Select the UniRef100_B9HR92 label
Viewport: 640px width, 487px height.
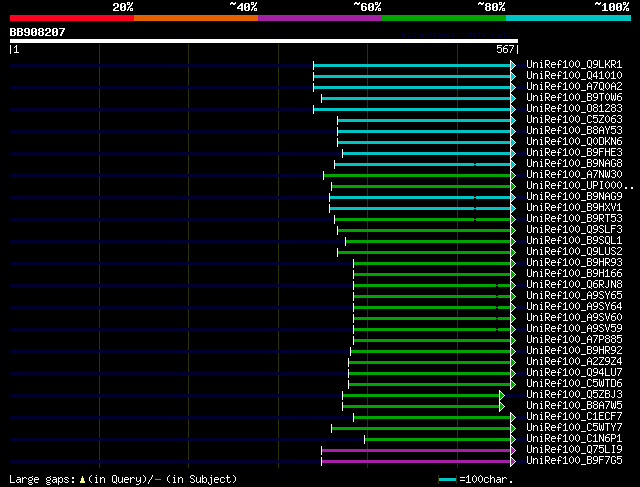pos(574,351)
